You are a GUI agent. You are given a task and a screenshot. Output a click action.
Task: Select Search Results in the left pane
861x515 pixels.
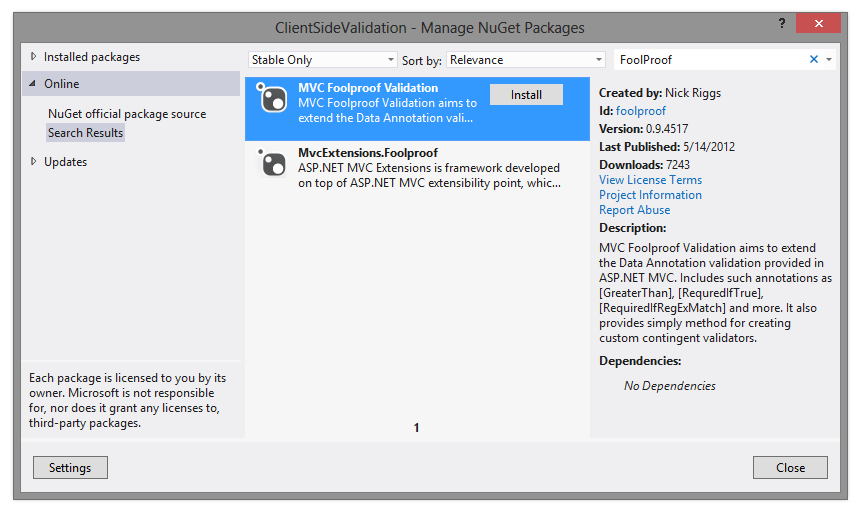click(x=85, y=133)
